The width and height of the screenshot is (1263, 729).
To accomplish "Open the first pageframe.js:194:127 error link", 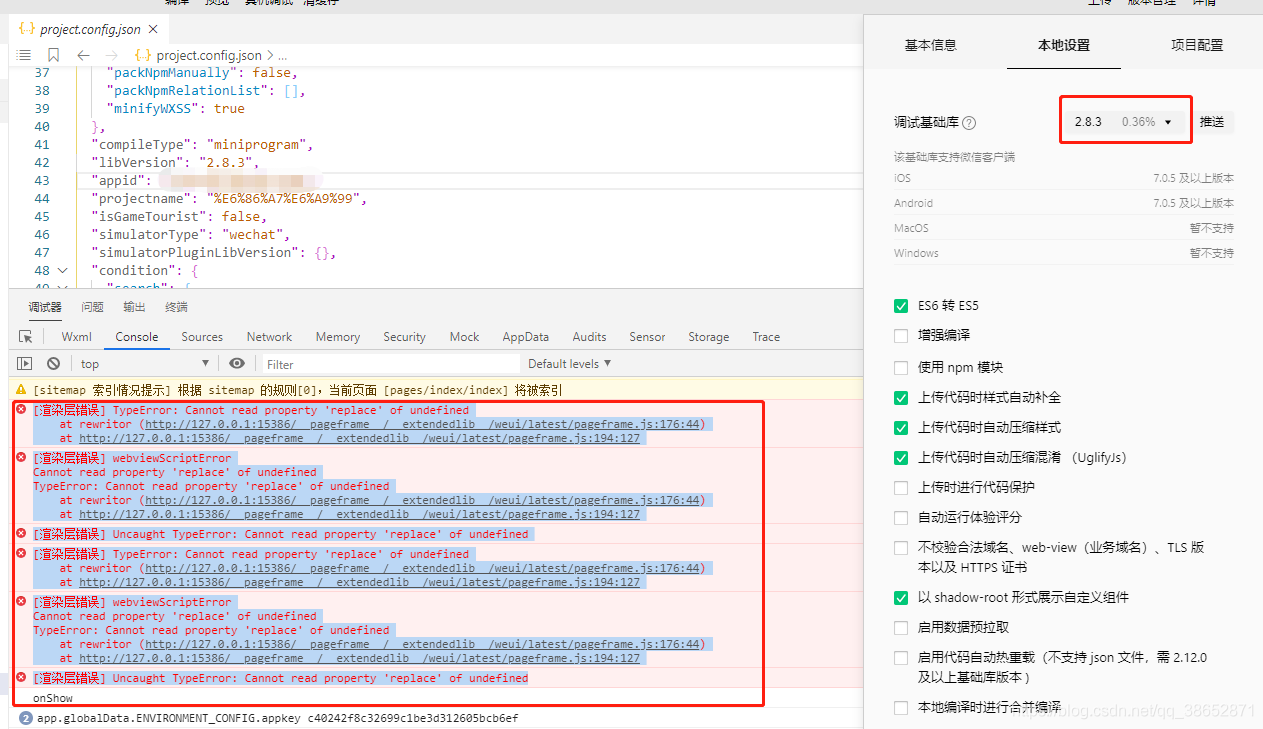I will pyautogui.click(x=360, y=438).
